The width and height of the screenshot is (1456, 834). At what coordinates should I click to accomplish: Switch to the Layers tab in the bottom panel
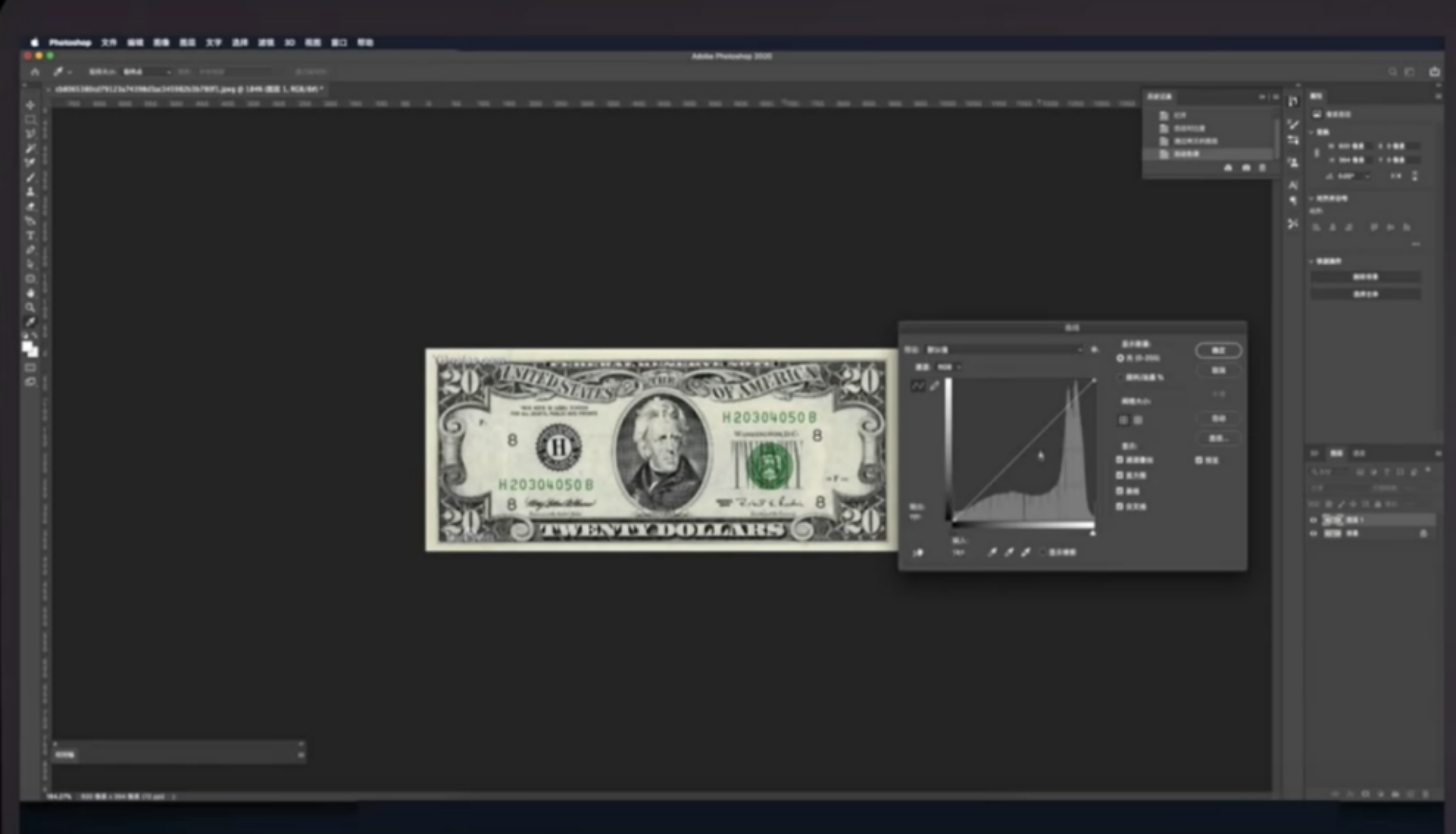point(1336,453)
